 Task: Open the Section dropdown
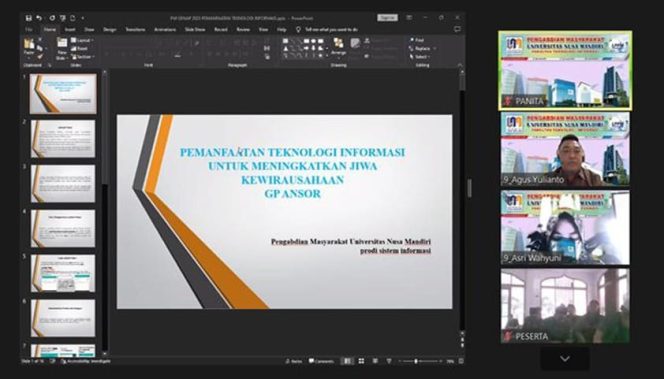coord(82,57)
